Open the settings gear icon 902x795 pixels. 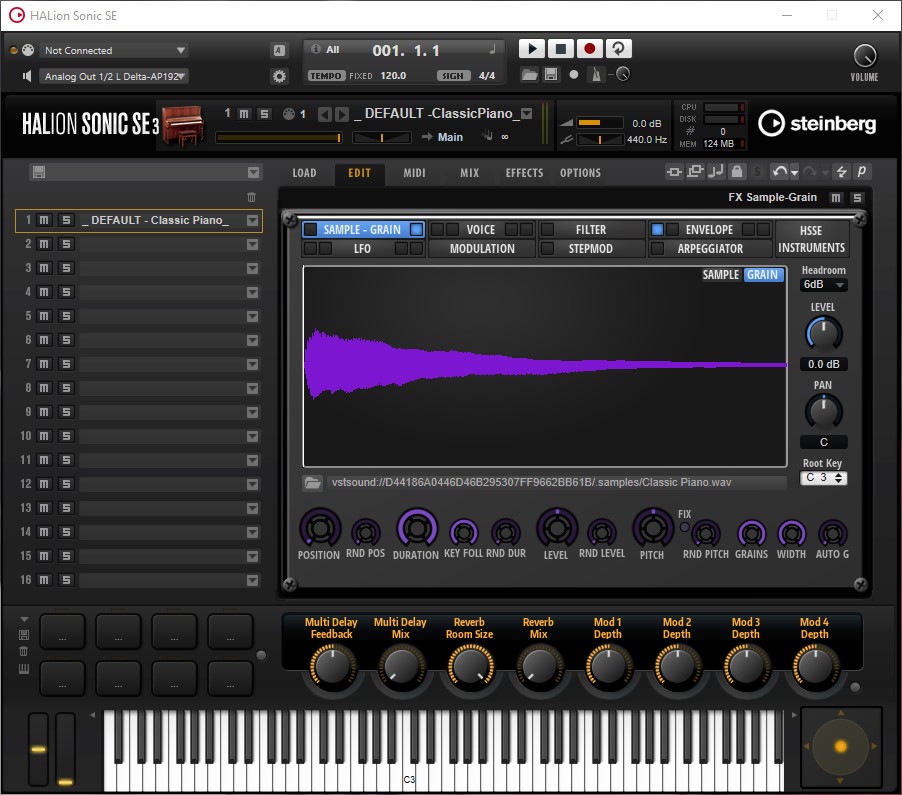[279, 76]
